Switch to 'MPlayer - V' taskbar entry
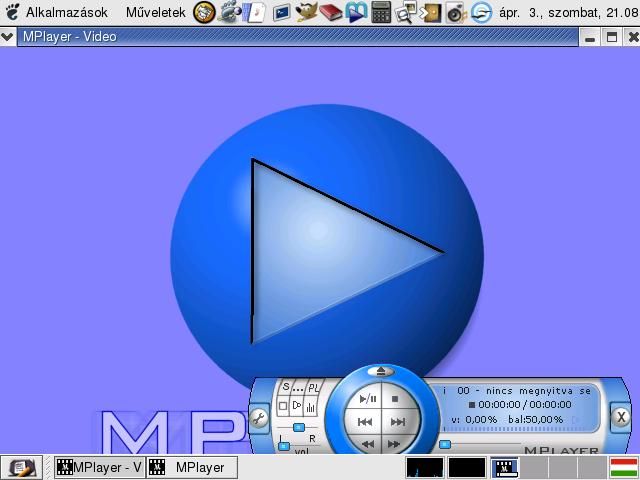Screen dimensions: 640x480 (x=100, y=467)
